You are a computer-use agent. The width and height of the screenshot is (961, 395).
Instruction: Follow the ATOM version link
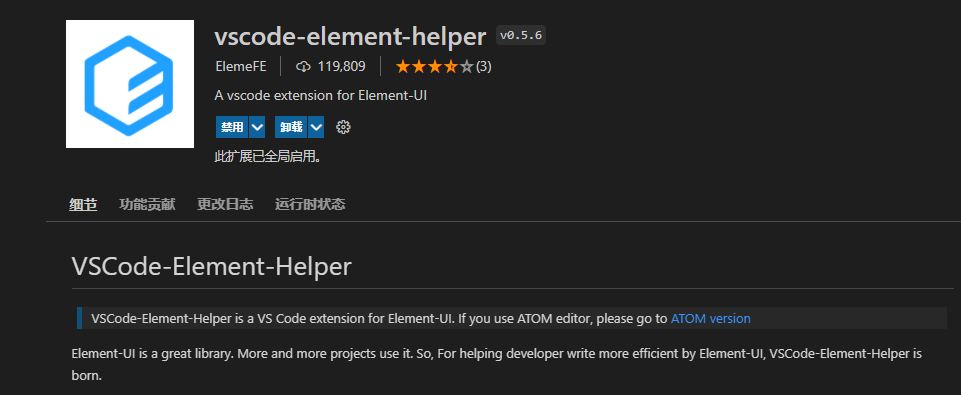tap(710, 318)
